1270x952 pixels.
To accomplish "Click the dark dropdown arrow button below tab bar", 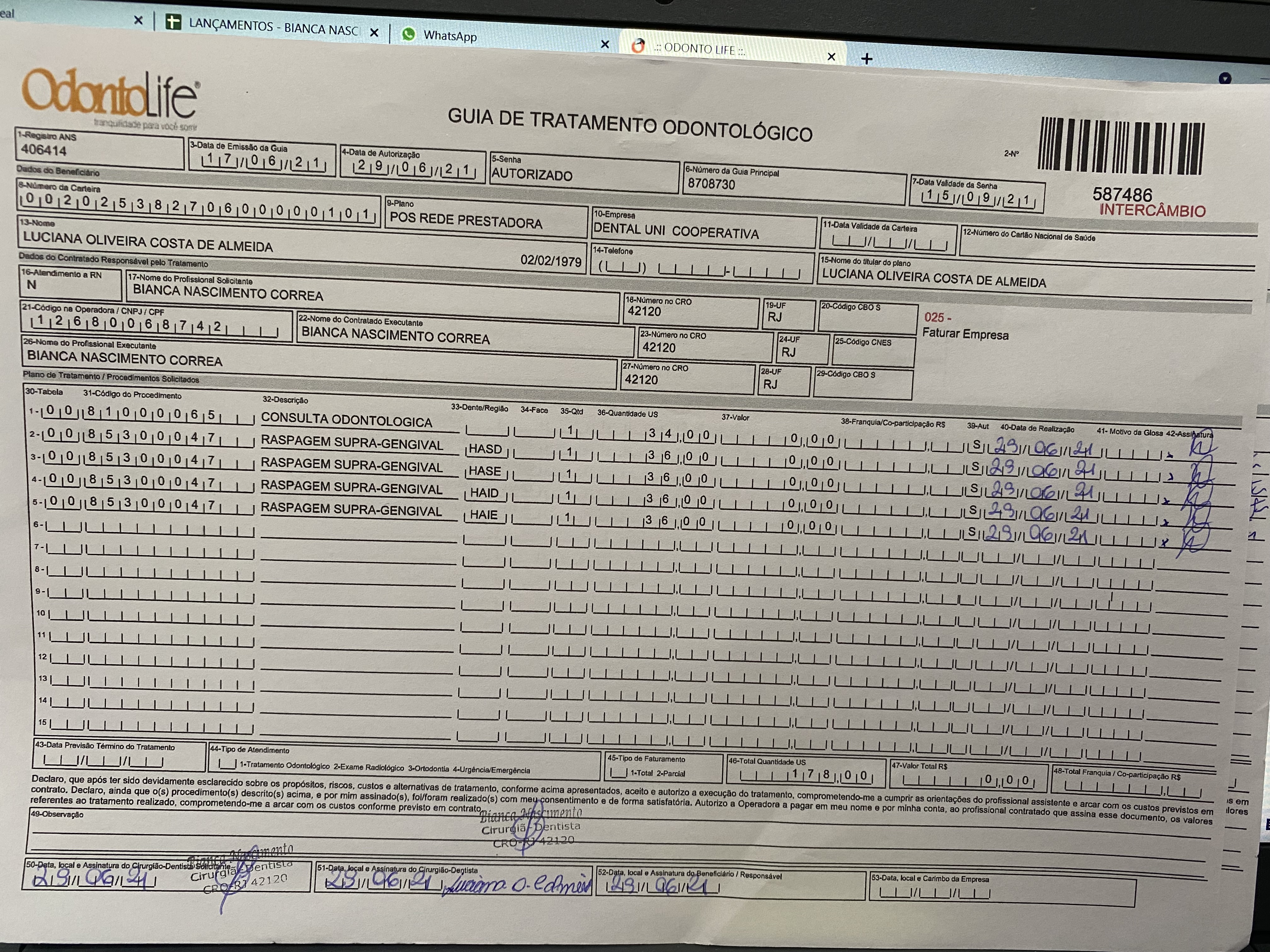I will 1225,78.
